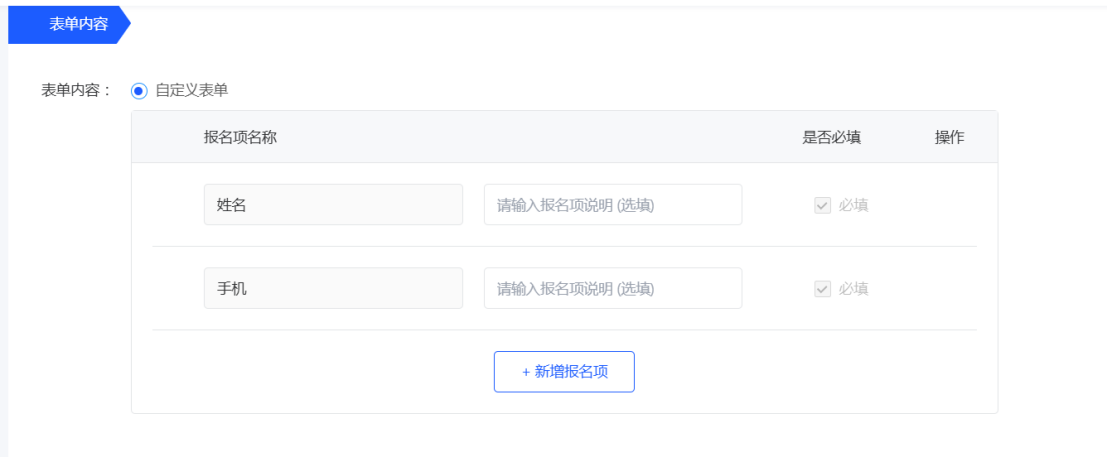Image resolution: width=1108 pixels, height=458 pixels.
Task: Select the 自定义表单 radio button
Action: [x=139, y=90]
